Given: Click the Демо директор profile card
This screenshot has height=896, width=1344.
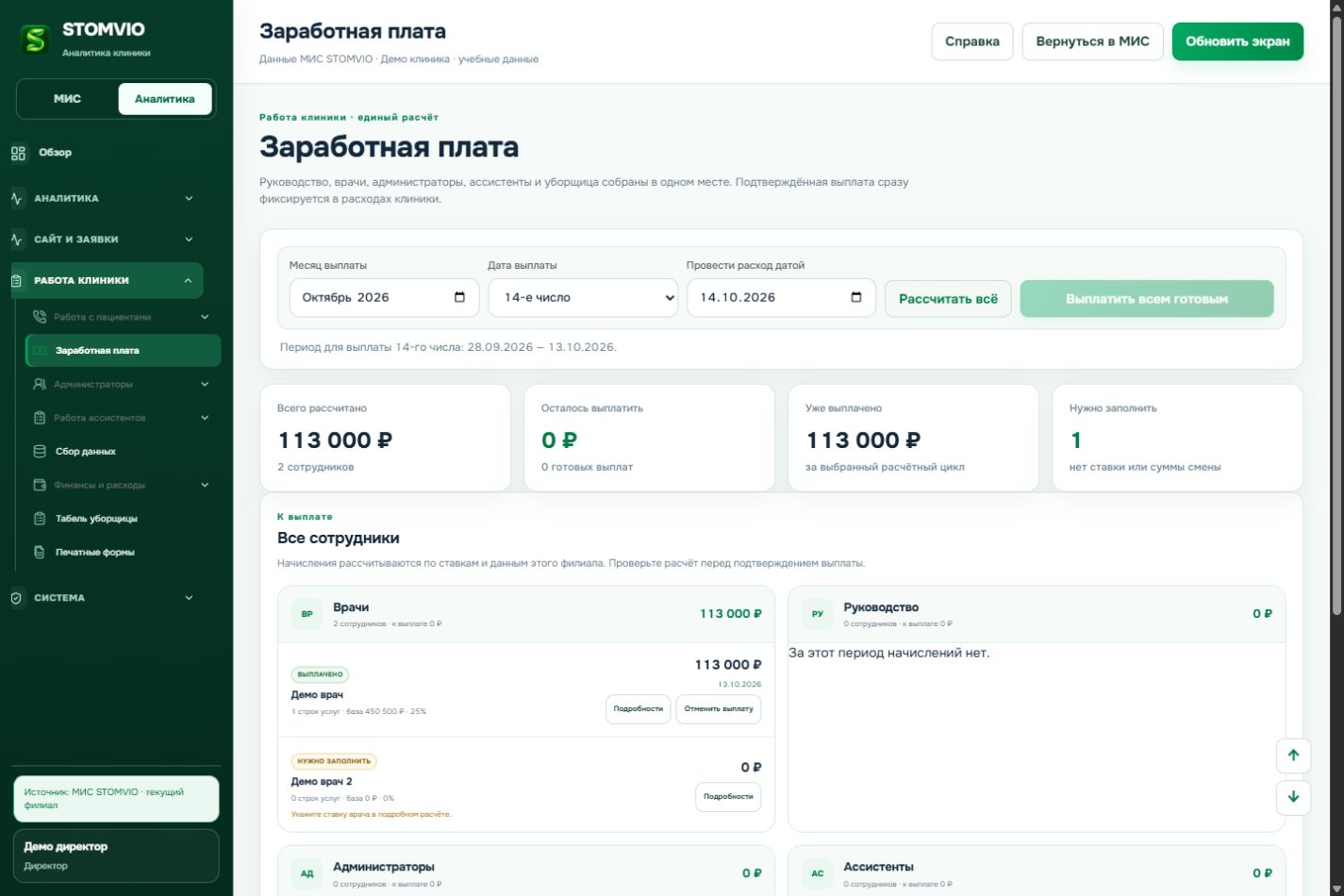Looking at the screenshot, I should click(x=116, y=855).
